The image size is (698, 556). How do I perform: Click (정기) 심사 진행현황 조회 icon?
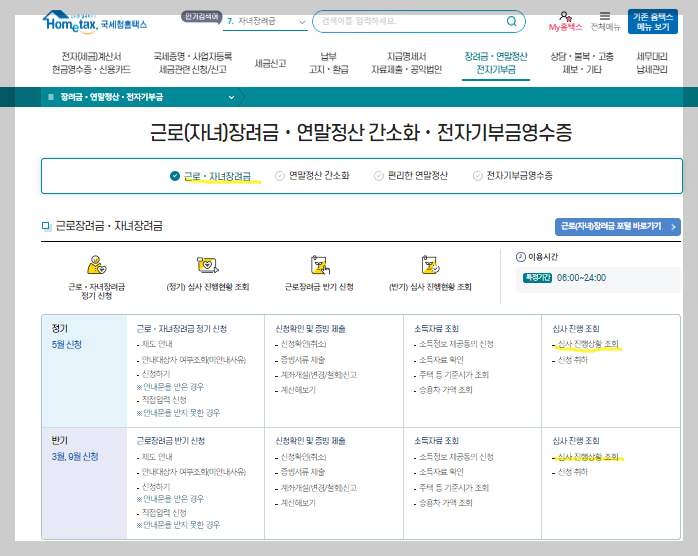[x=208, y=264]
